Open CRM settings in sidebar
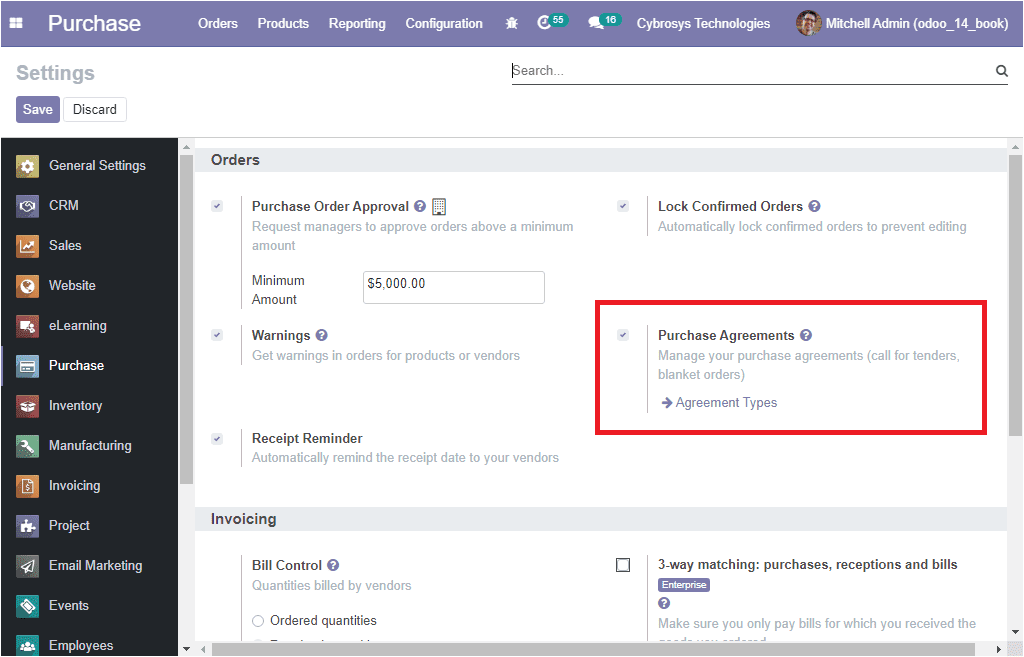Viewport: 1024px width, 657px height. 63,206
